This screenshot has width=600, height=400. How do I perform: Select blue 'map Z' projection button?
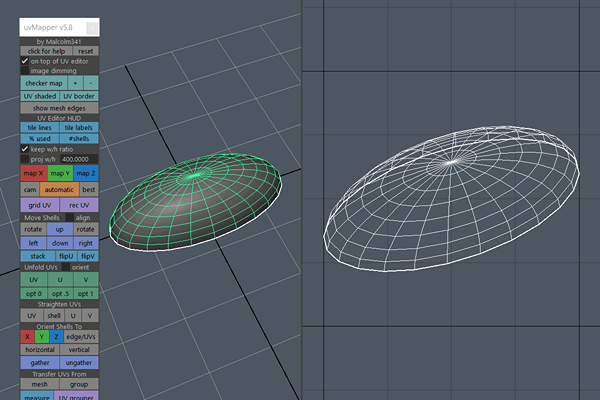86,174
